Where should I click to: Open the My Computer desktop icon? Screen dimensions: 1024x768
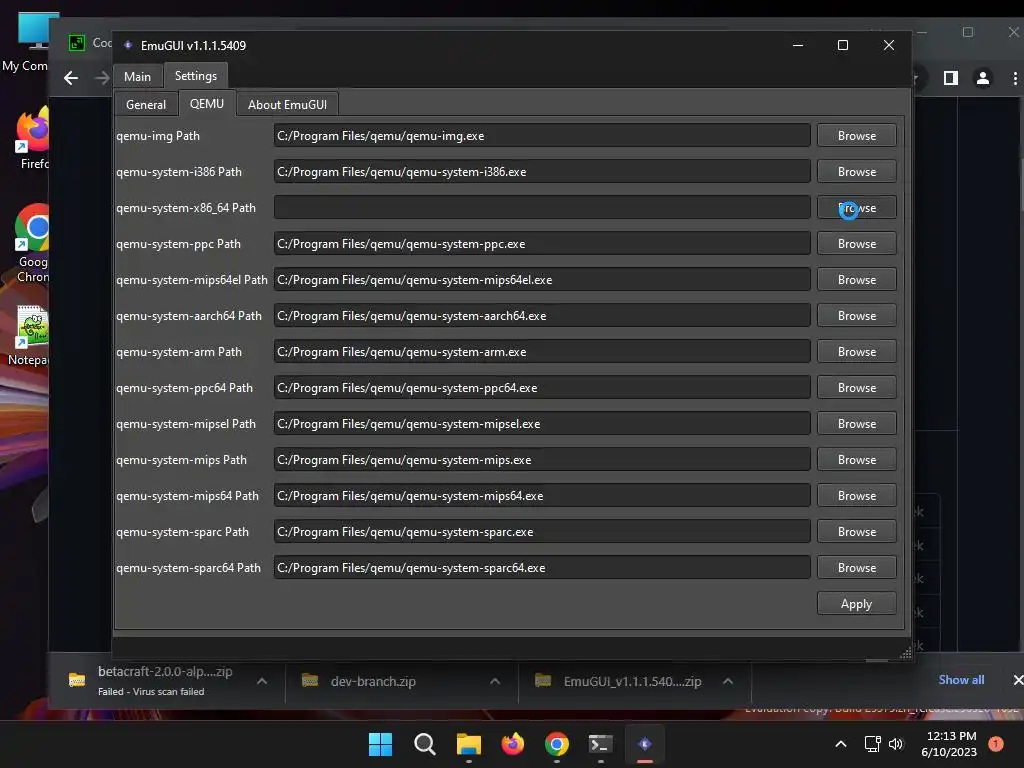(29, 42)
